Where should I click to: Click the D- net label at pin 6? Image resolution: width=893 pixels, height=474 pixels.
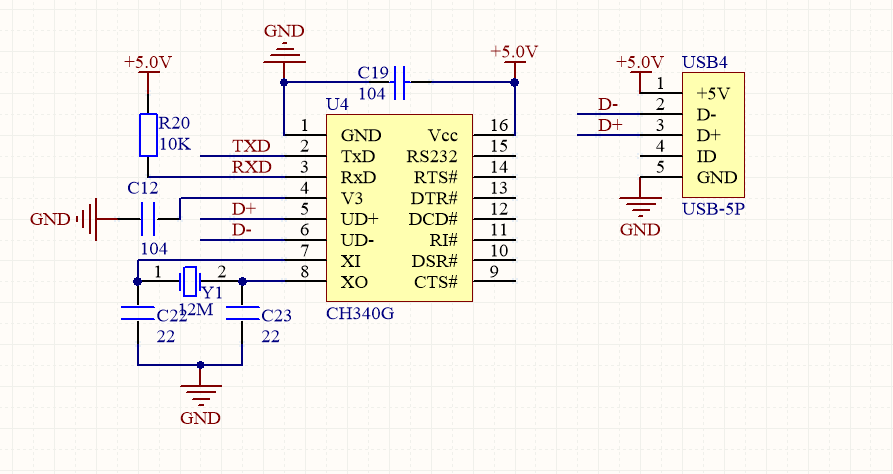coord(241,230)
